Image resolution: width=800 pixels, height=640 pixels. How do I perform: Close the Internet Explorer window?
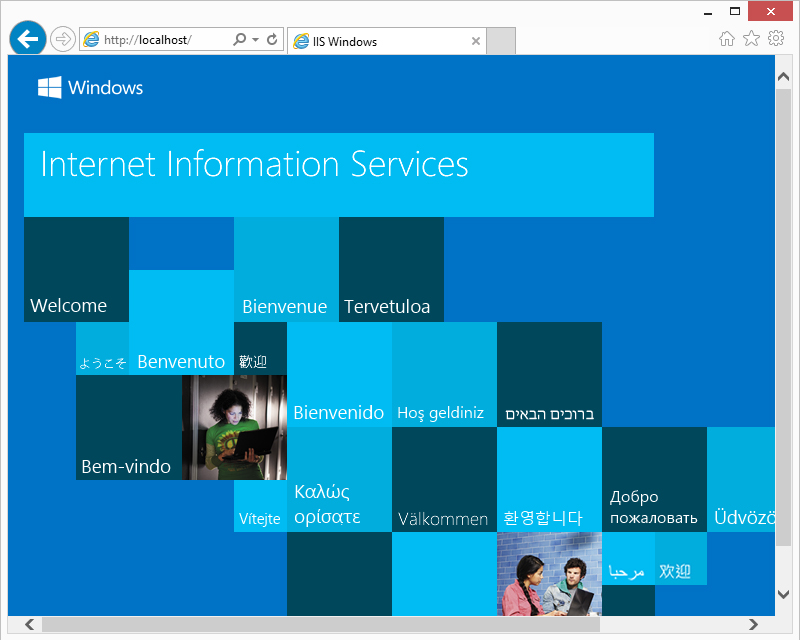770,11
